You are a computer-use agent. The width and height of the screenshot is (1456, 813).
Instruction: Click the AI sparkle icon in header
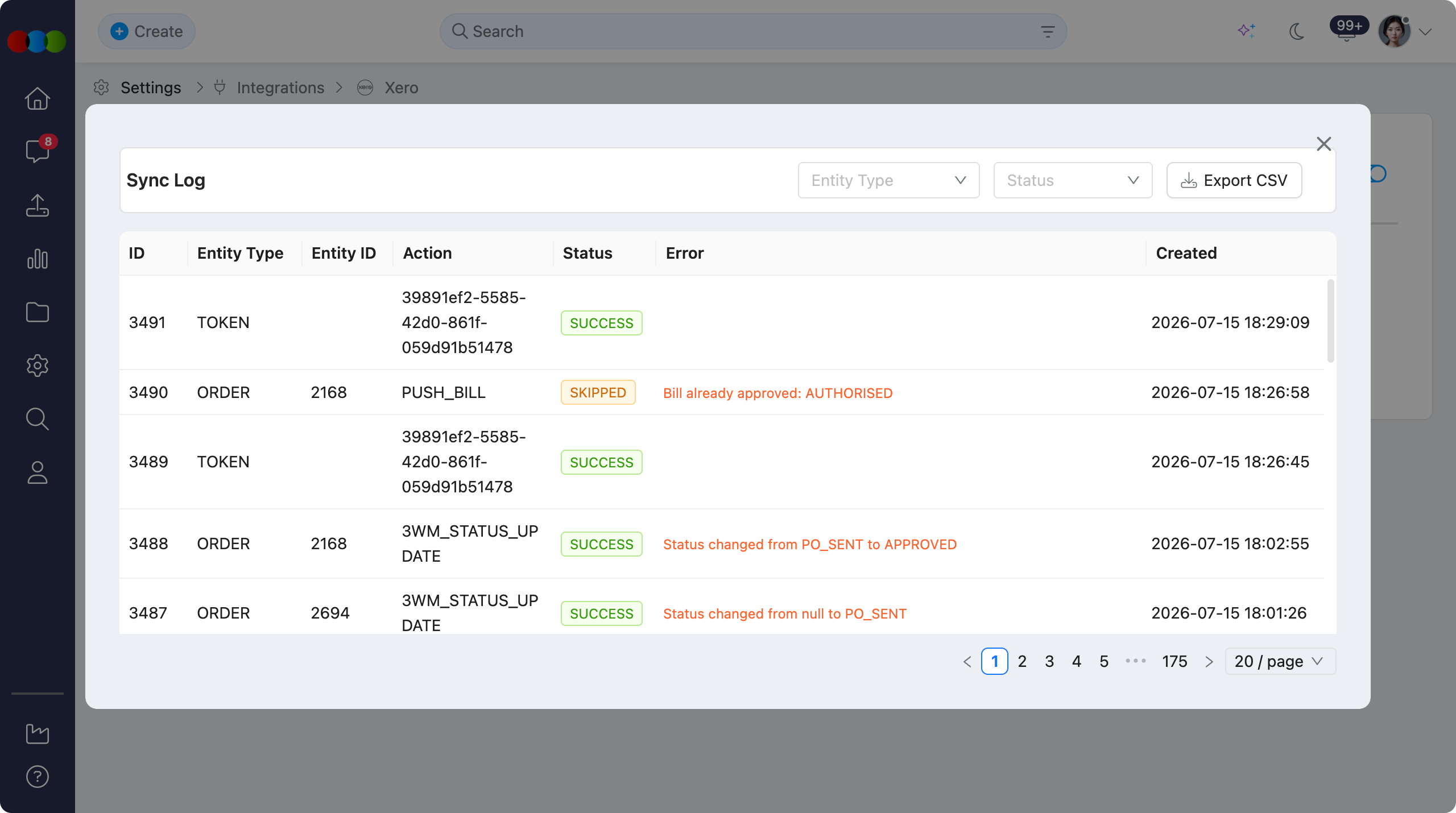1247,31
